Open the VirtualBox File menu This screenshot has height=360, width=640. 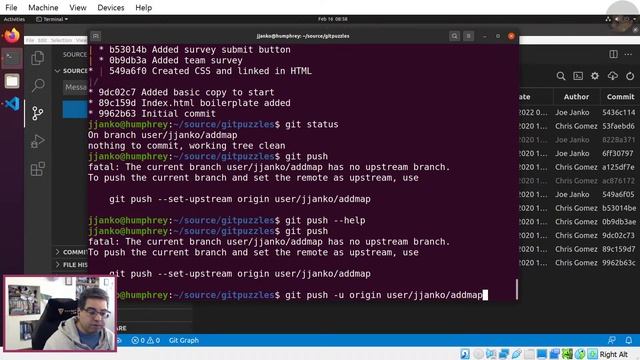(x=11, y=7)
